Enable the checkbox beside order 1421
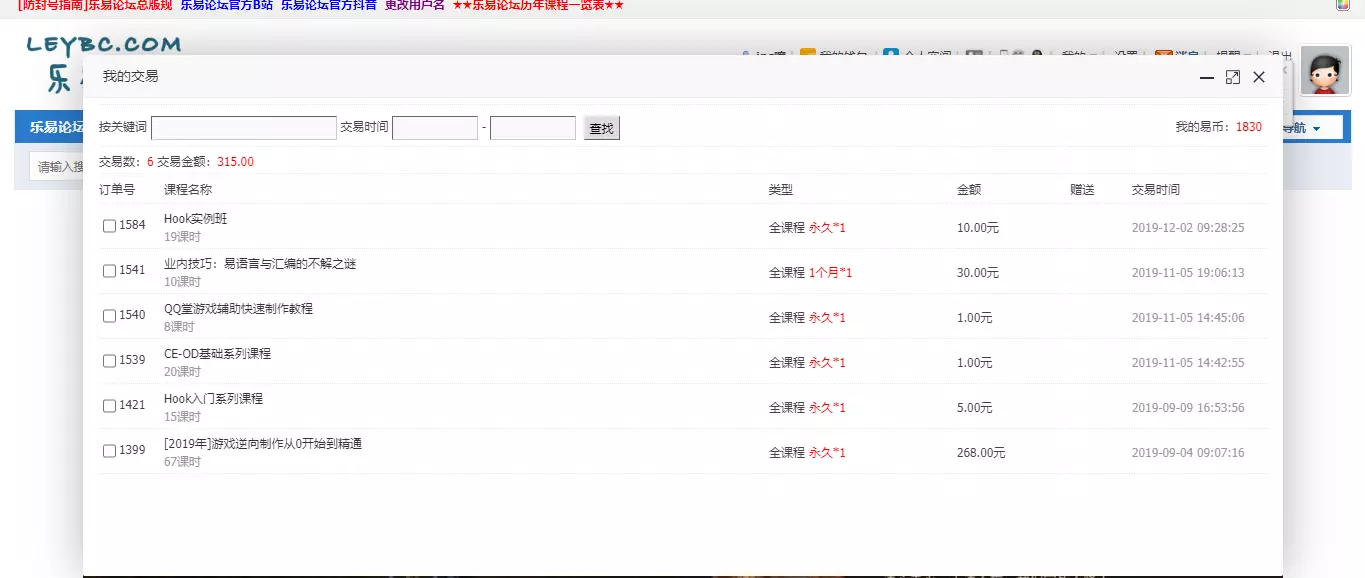 109,406
